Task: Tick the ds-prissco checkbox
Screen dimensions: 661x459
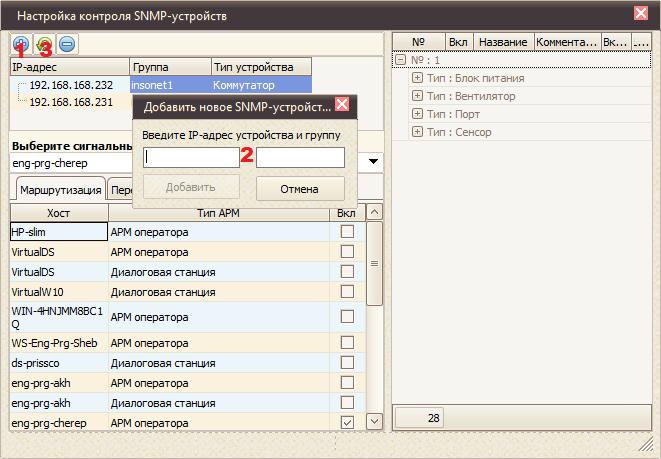Action: pos(347,362)
